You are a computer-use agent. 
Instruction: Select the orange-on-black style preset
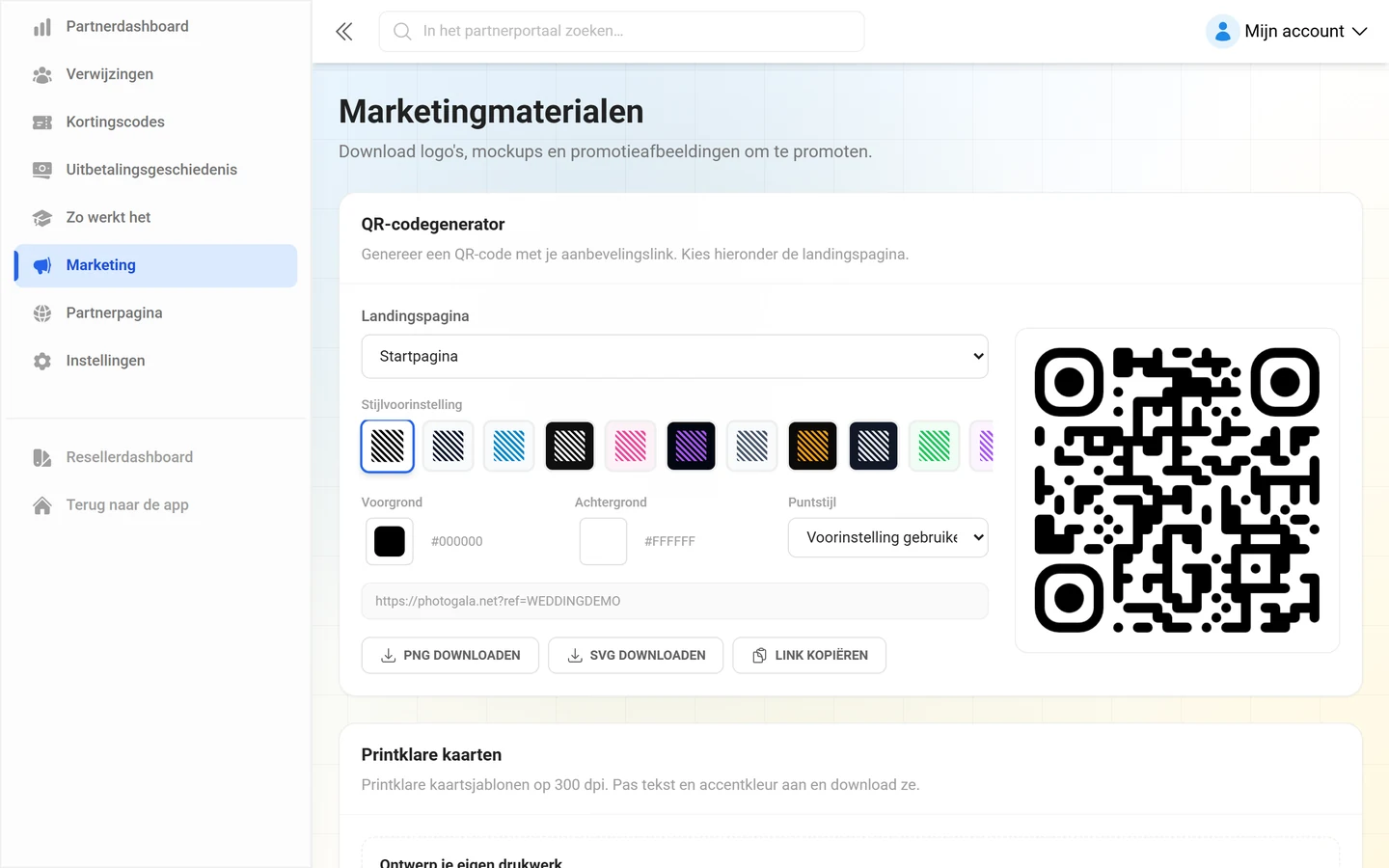click(x=813, y=446)
